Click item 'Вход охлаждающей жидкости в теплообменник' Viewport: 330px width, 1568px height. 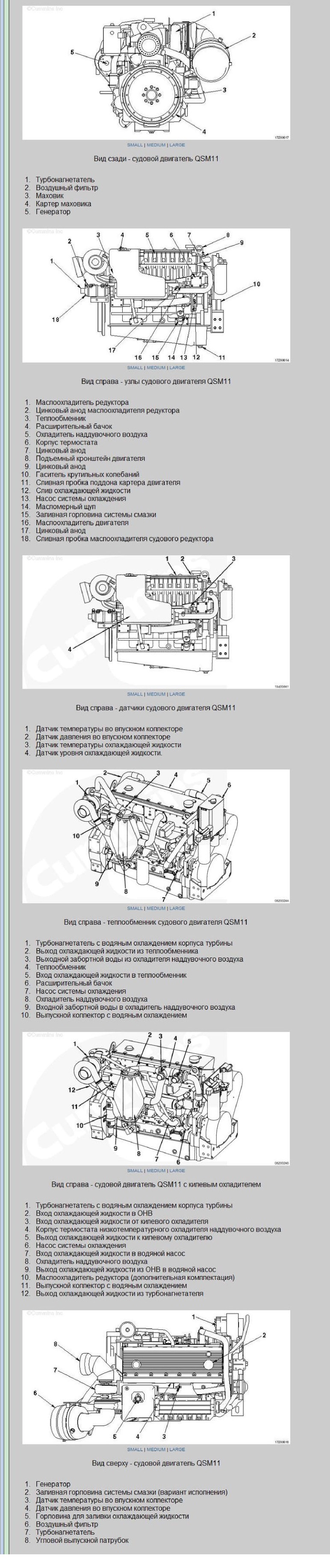(111, 975)
